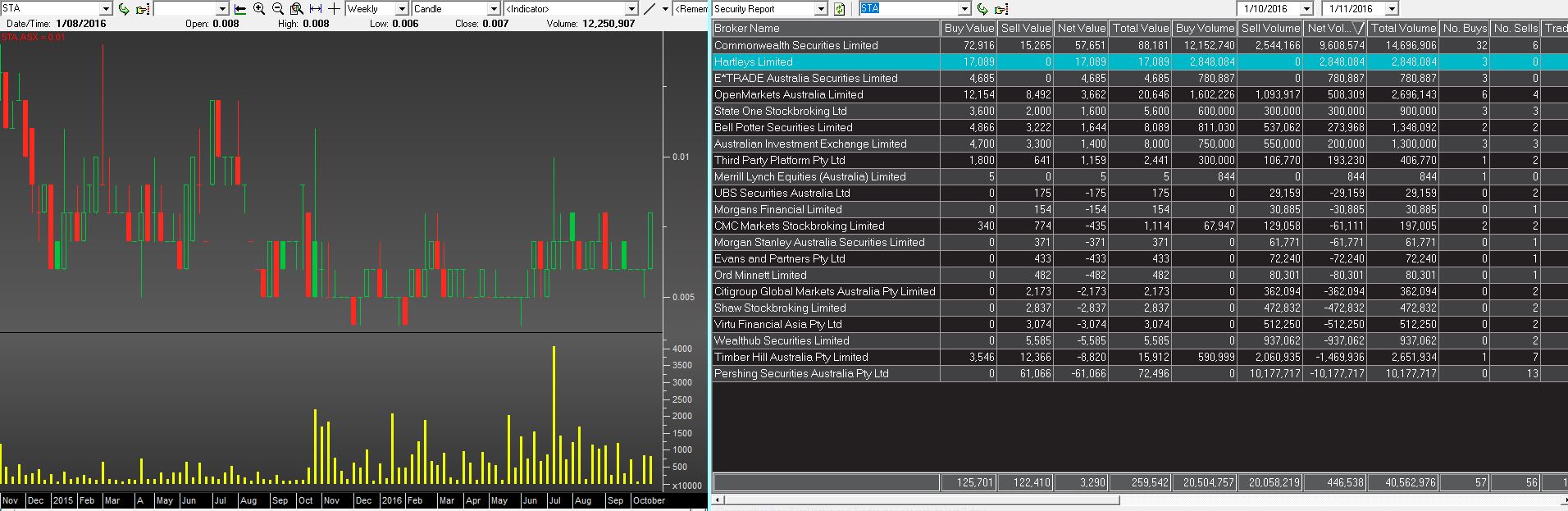Sort by the Total Value column header
Viewport: 1568px width, 511px height.
pyautogui.click(x=1140, y=29)
